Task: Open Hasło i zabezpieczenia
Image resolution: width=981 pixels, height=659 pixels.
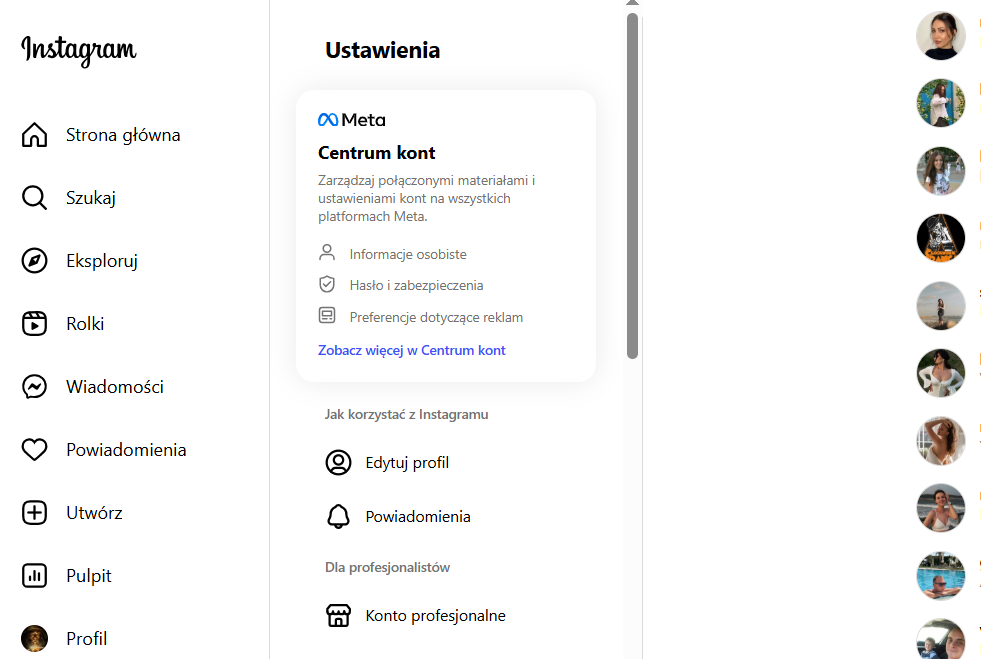Action: (x=416, y=286)
